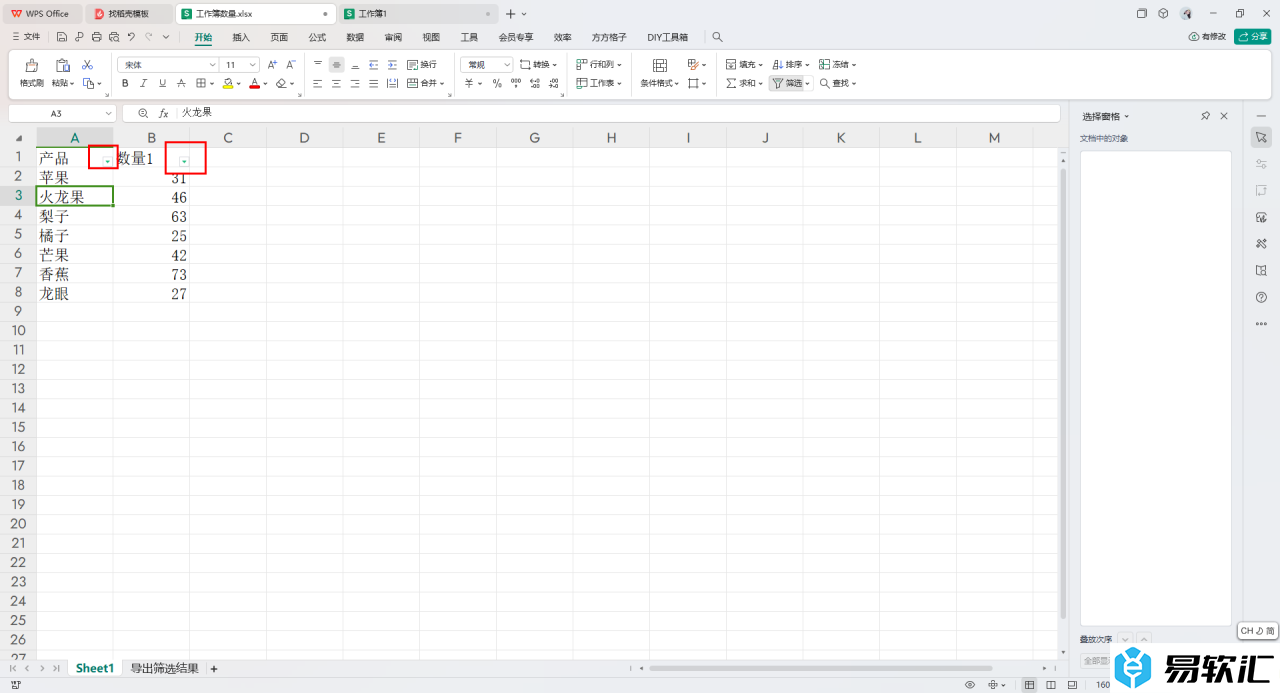Toggle Strikethrough formatting

[x=181, y=83]
